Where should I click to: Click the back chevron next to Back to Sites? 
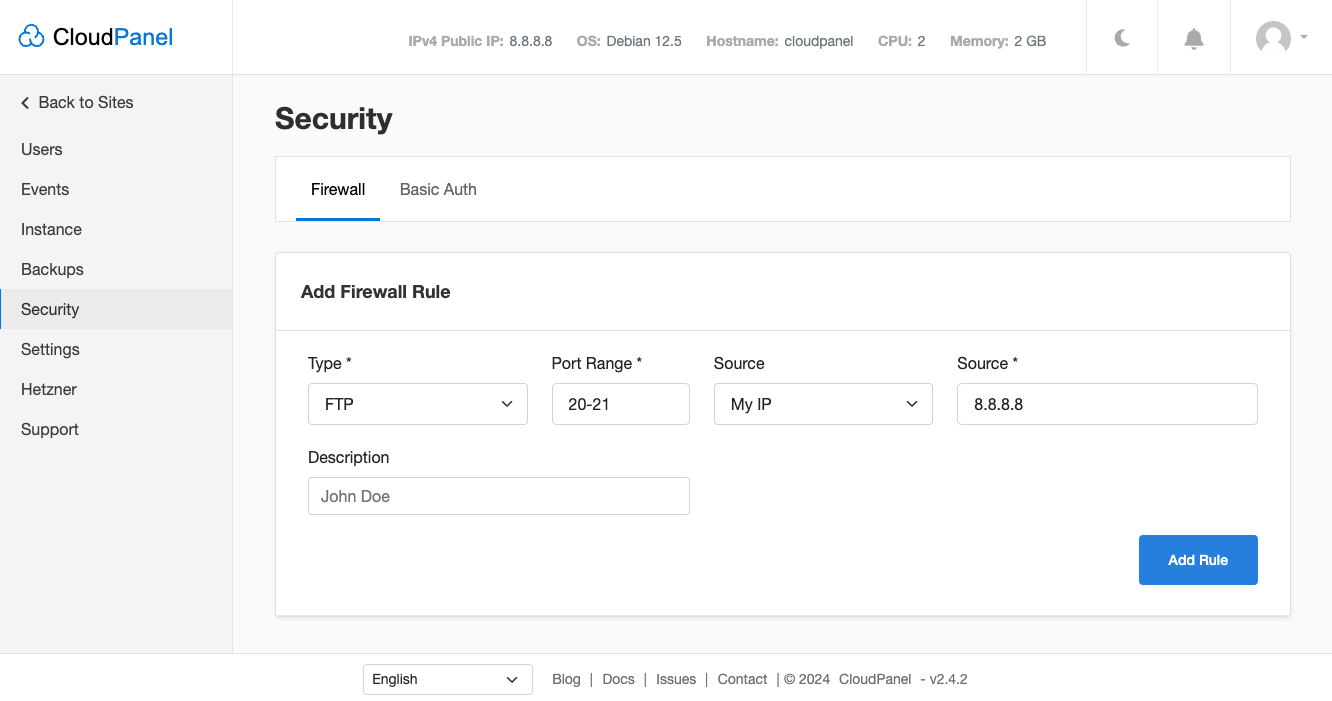[x=24, y=102]
